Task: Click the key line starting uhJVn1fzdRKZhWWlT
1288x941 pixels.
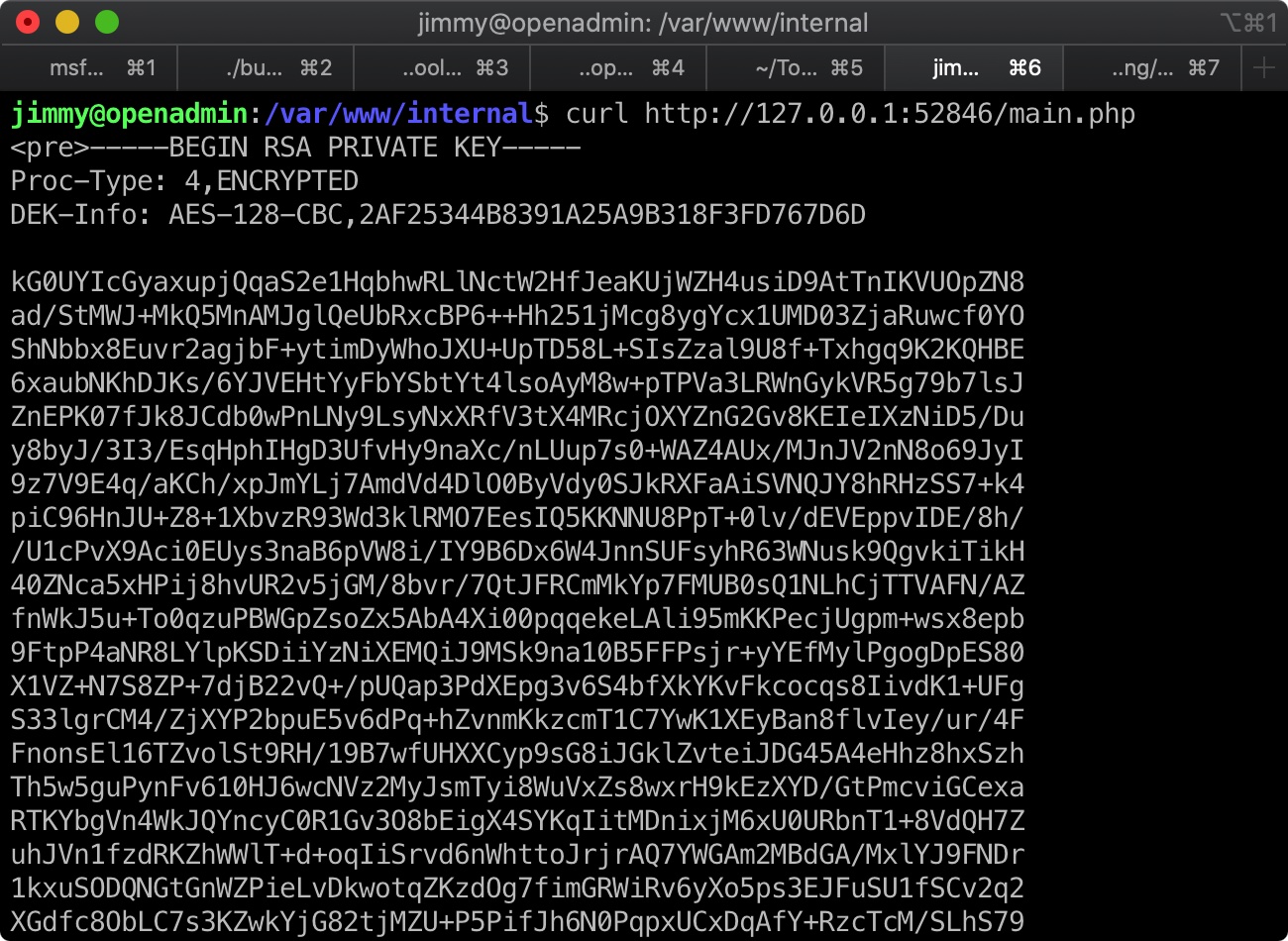Action: coord(517,855)
